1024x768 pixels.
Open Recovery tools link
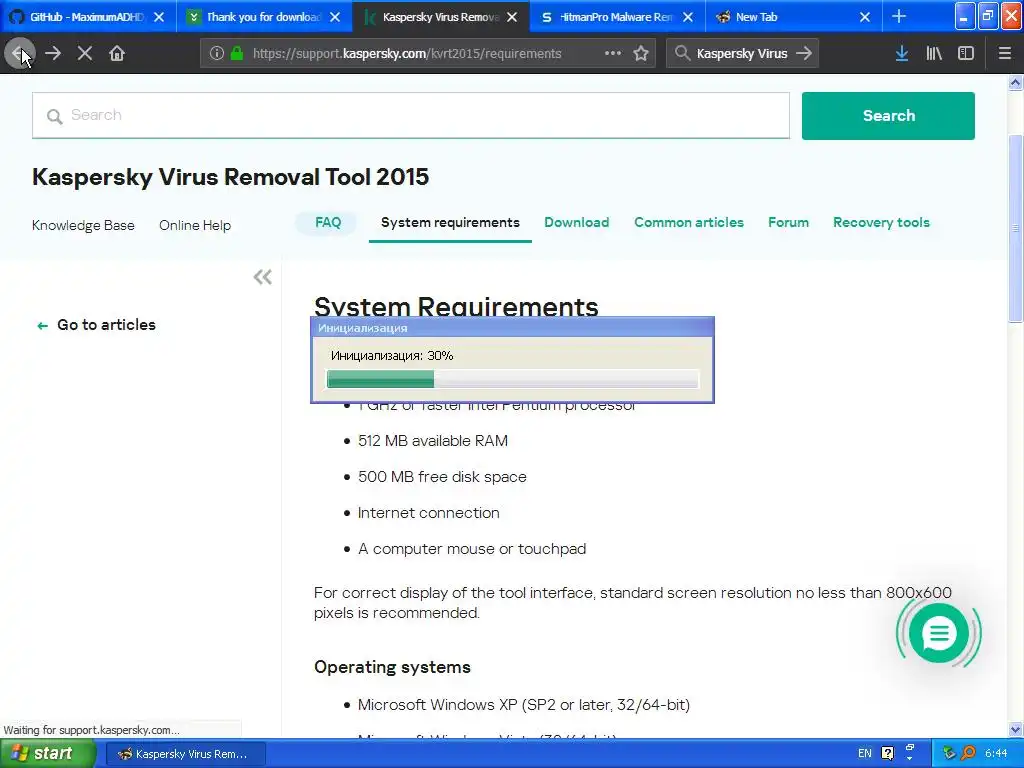pyautogui.click(x=881, y=223)
